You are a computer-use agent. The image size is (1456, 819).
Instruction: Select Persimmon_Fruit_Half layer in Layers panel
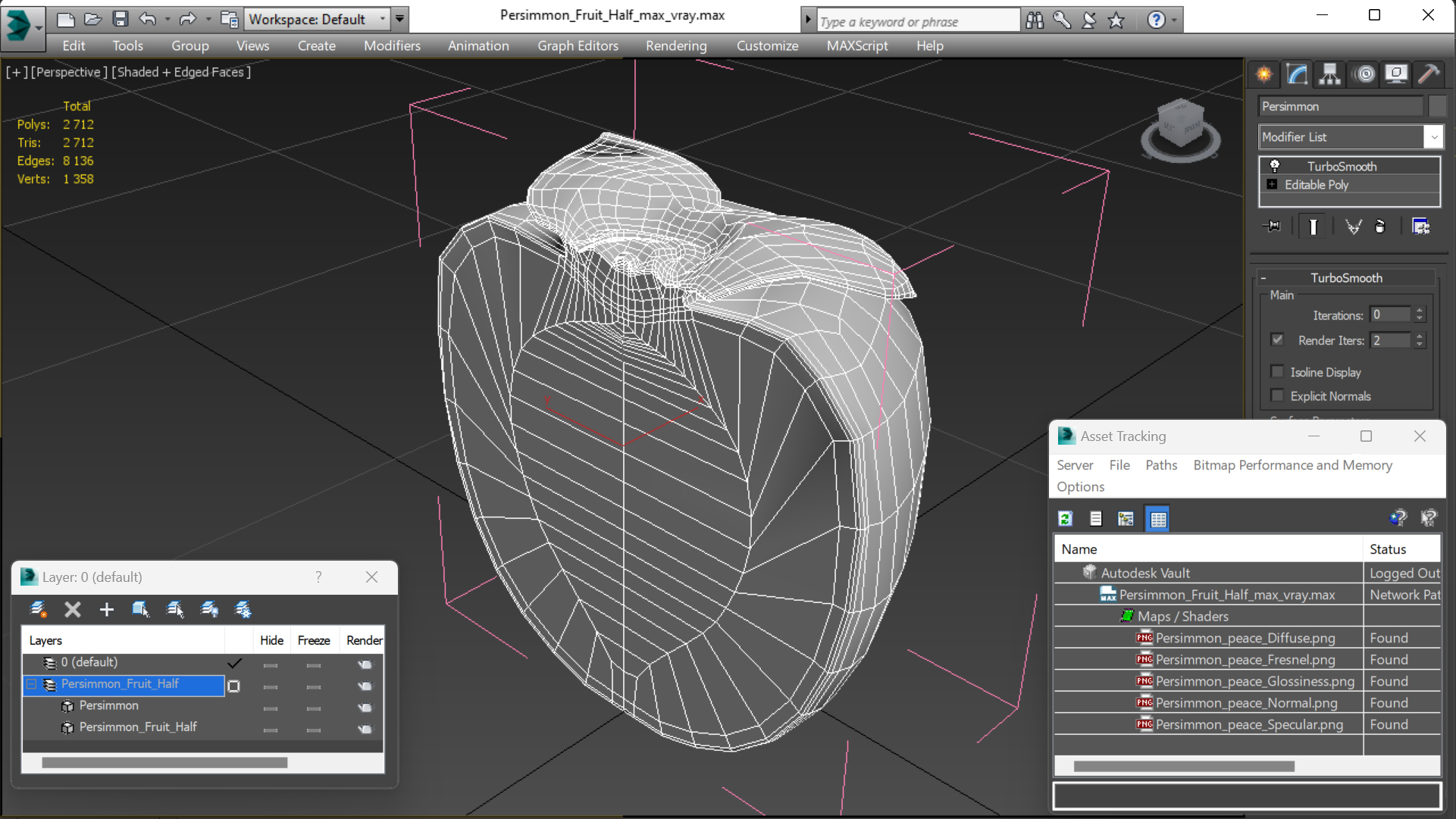point(120,683)
